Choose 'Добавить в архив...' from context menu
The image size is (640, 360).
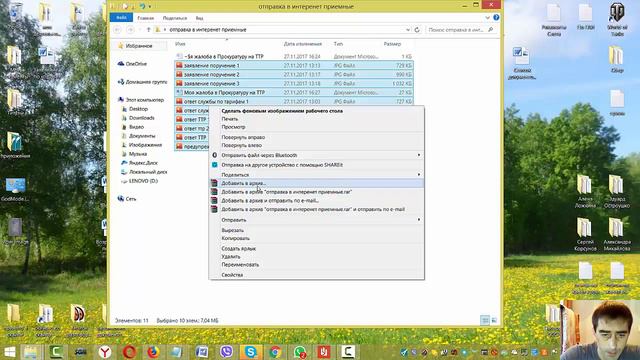pos(316,183)
